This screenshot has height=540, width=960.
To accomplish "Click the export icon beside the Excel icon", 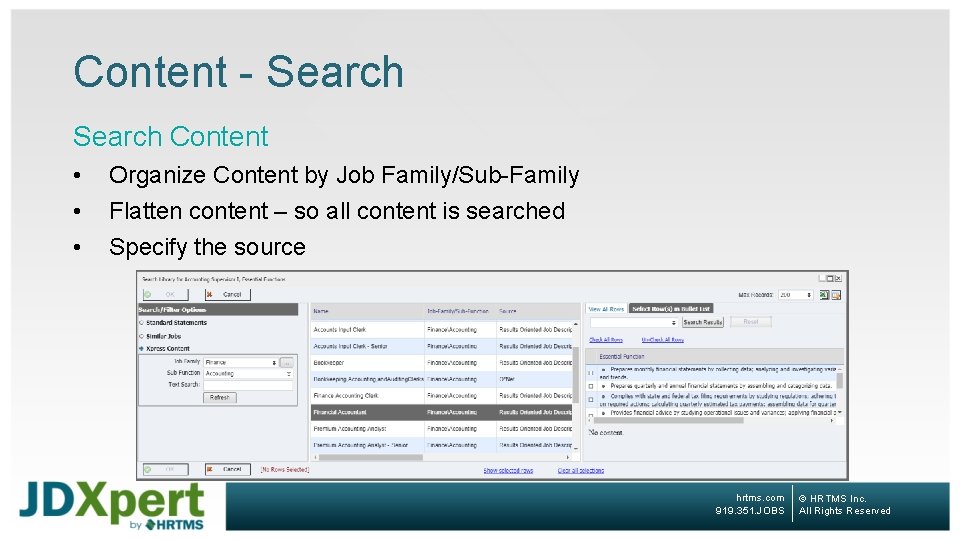I will pyautogui.click(x=836, y=295).
